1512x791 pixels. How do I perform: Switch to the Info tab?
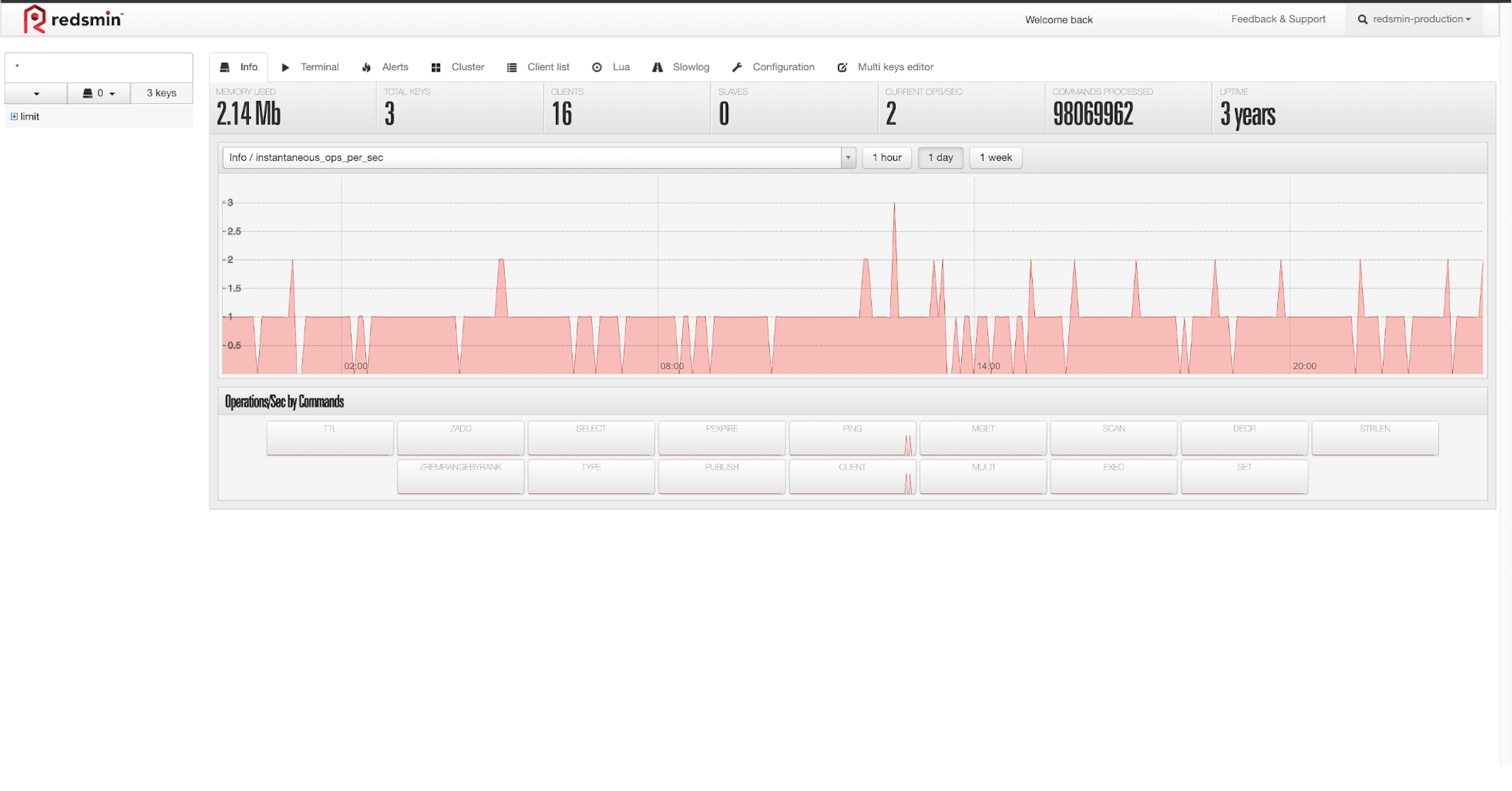(x=239, y=67)
